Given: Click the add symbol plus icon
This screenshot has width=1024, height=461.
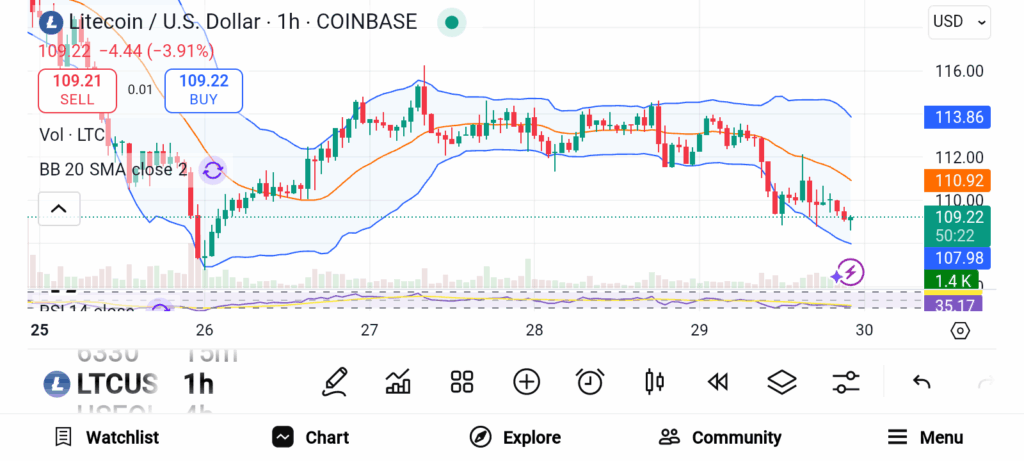Looking at the screenshot, I should click(526, 381).
